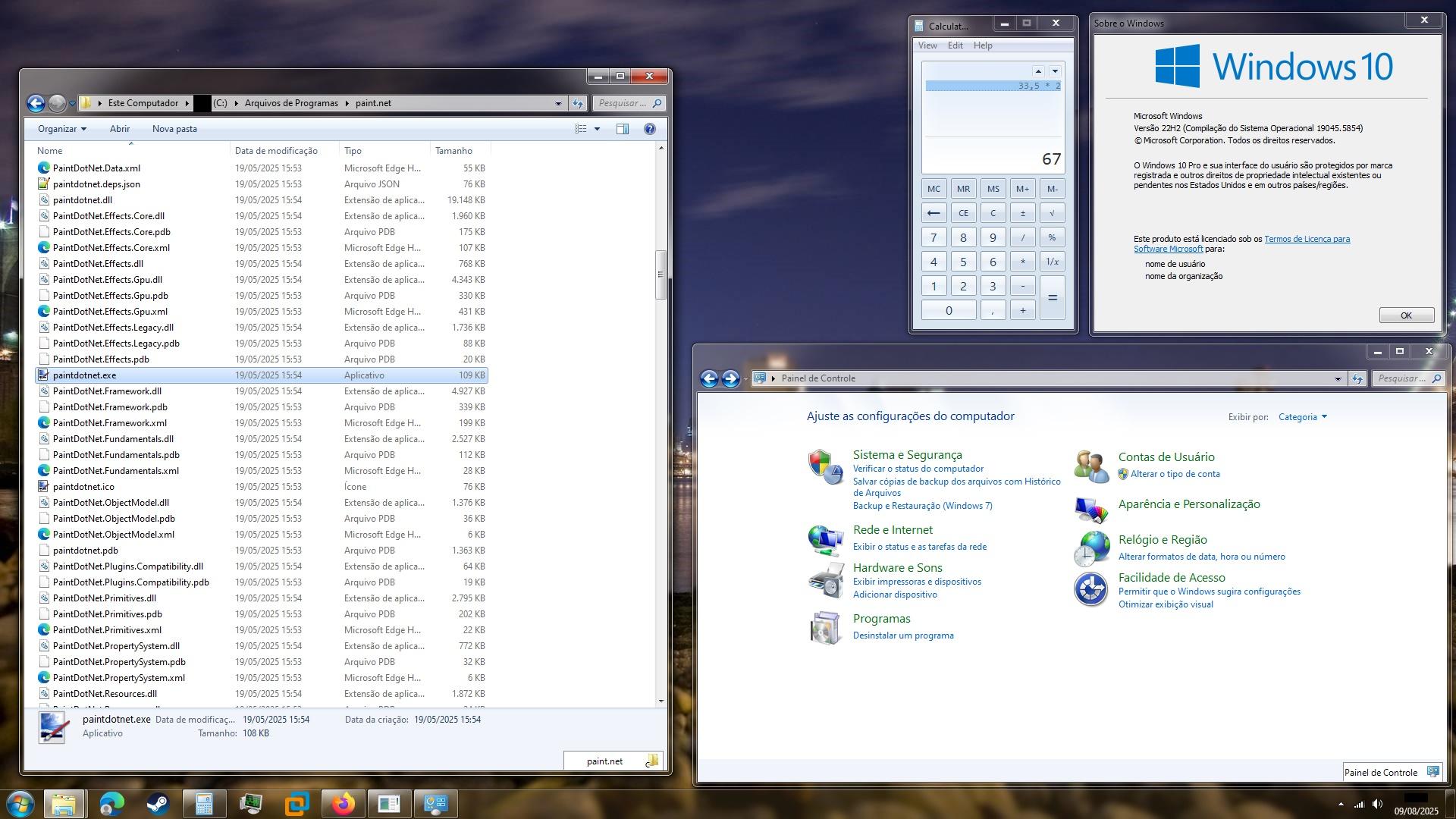Click the file list's vertical scrollbar thumb

tap(661, 274)
